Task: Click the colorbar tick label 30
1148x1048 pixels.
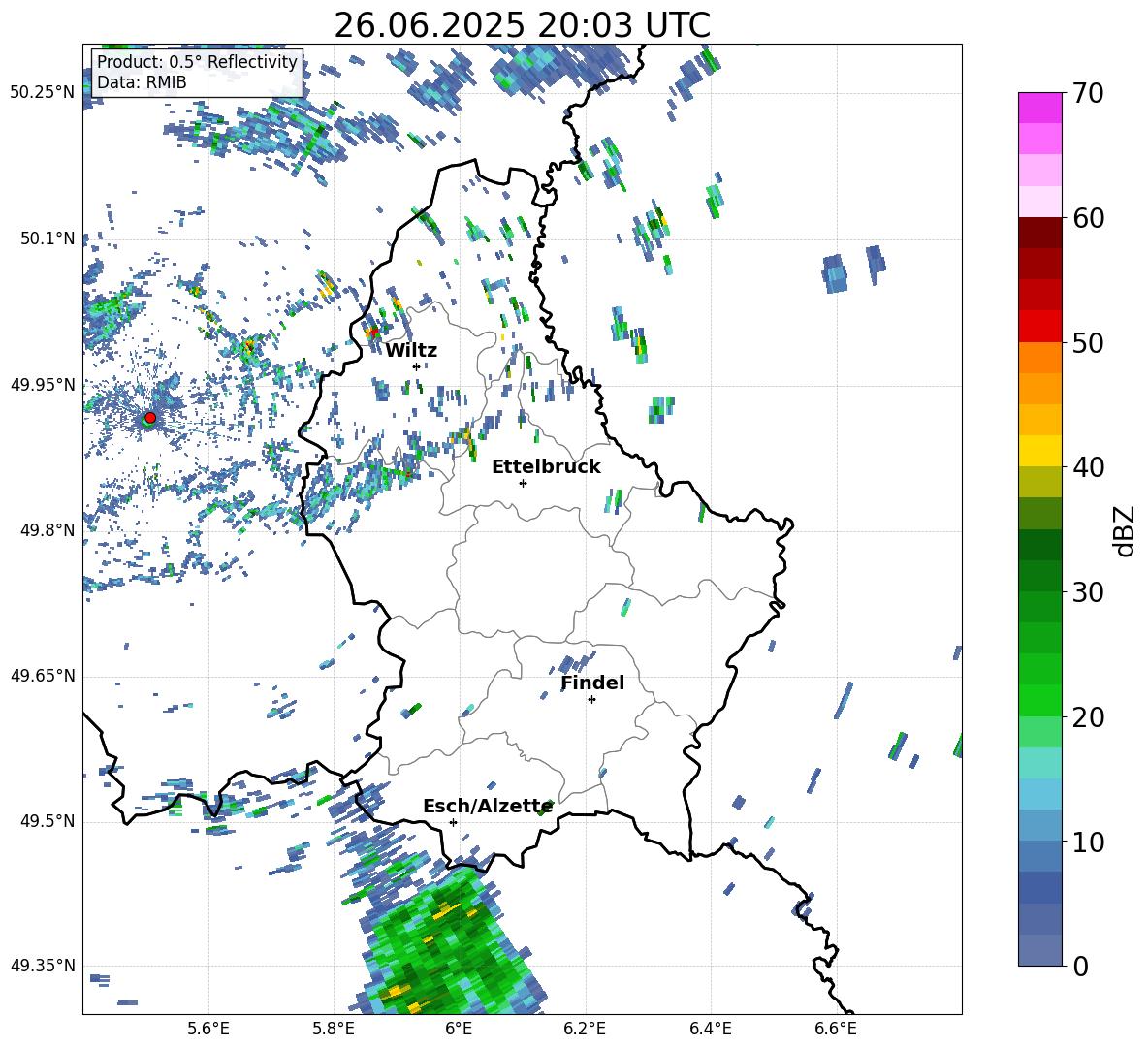Action: point(1087,592)
